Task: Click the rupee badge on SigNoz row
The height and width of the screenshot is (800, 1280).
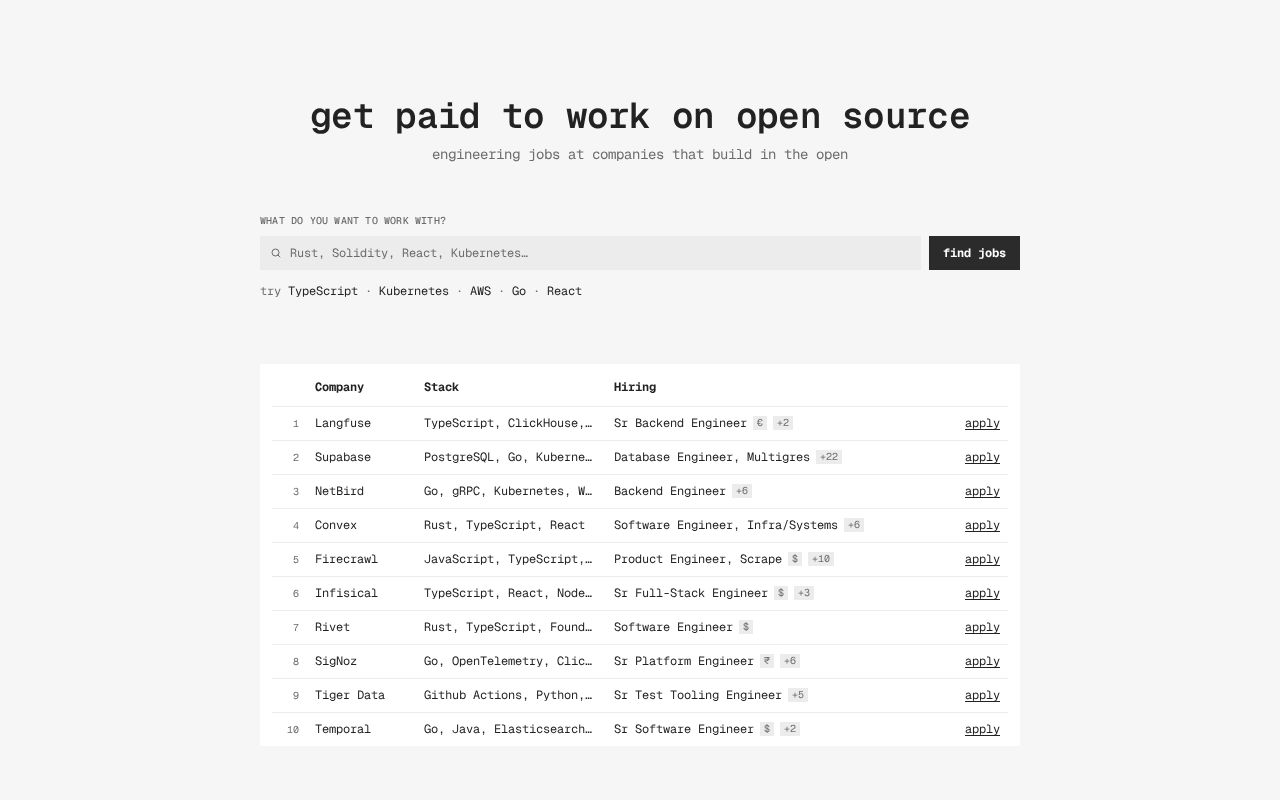Action: 767,661
